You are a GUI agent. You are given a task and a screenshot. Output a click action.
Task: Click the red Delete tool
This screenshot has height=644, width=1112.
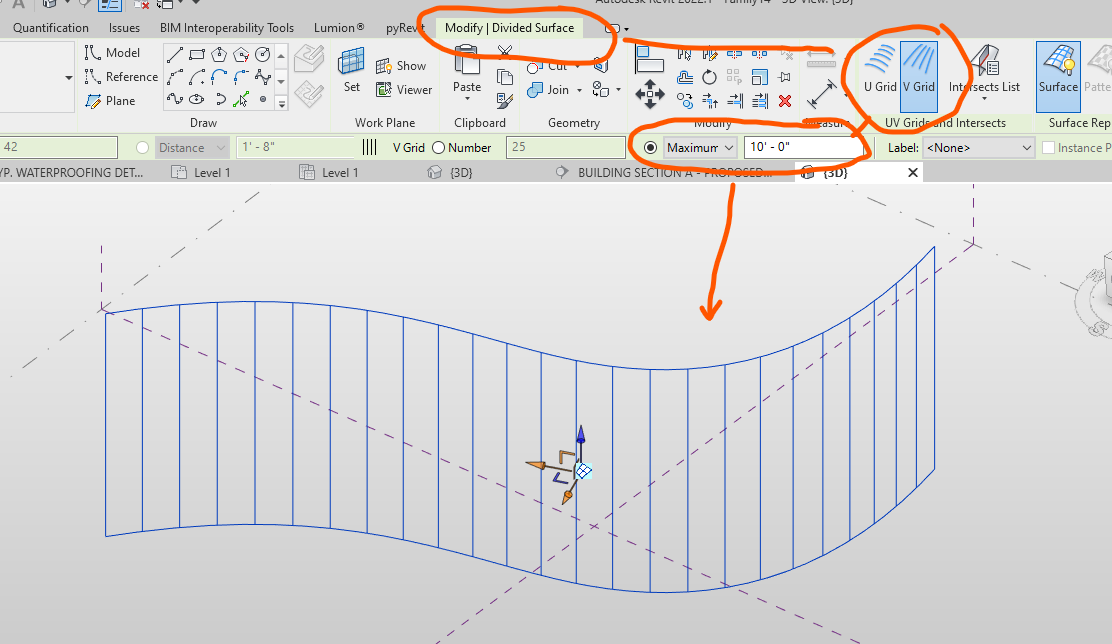(x=784, y=100)
